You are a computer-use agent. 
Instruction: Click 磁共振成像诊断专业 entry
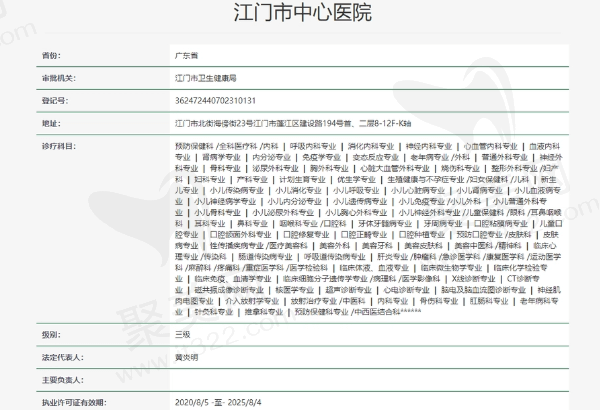point(229,290)
